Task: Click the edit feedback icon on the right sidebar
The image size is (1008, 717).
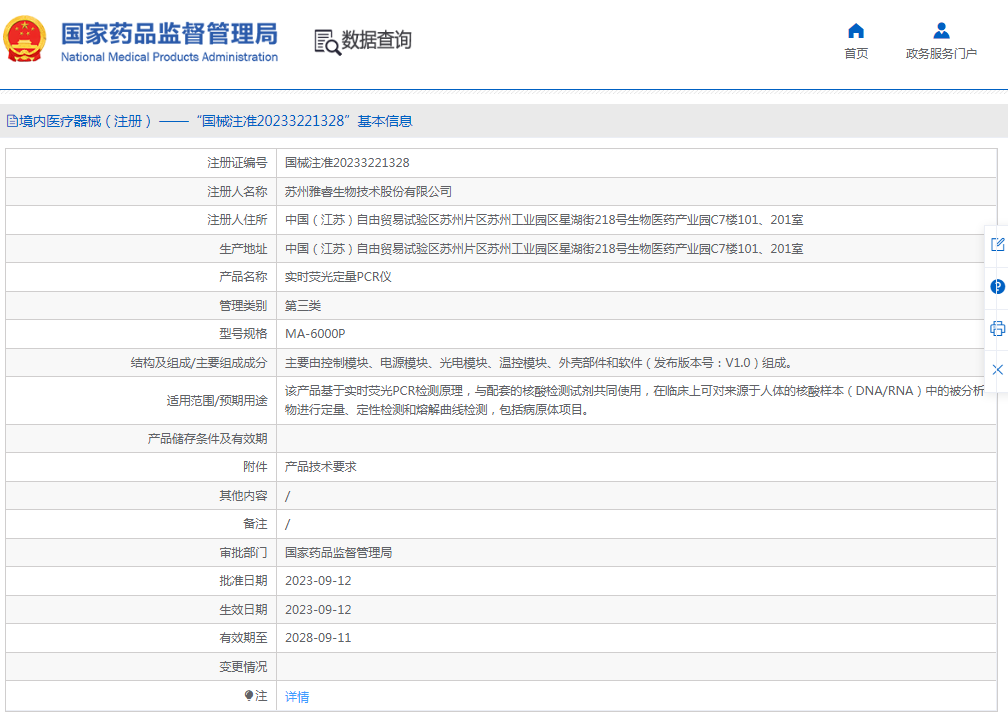Action: pyautogui.click(x=997, y=244)
